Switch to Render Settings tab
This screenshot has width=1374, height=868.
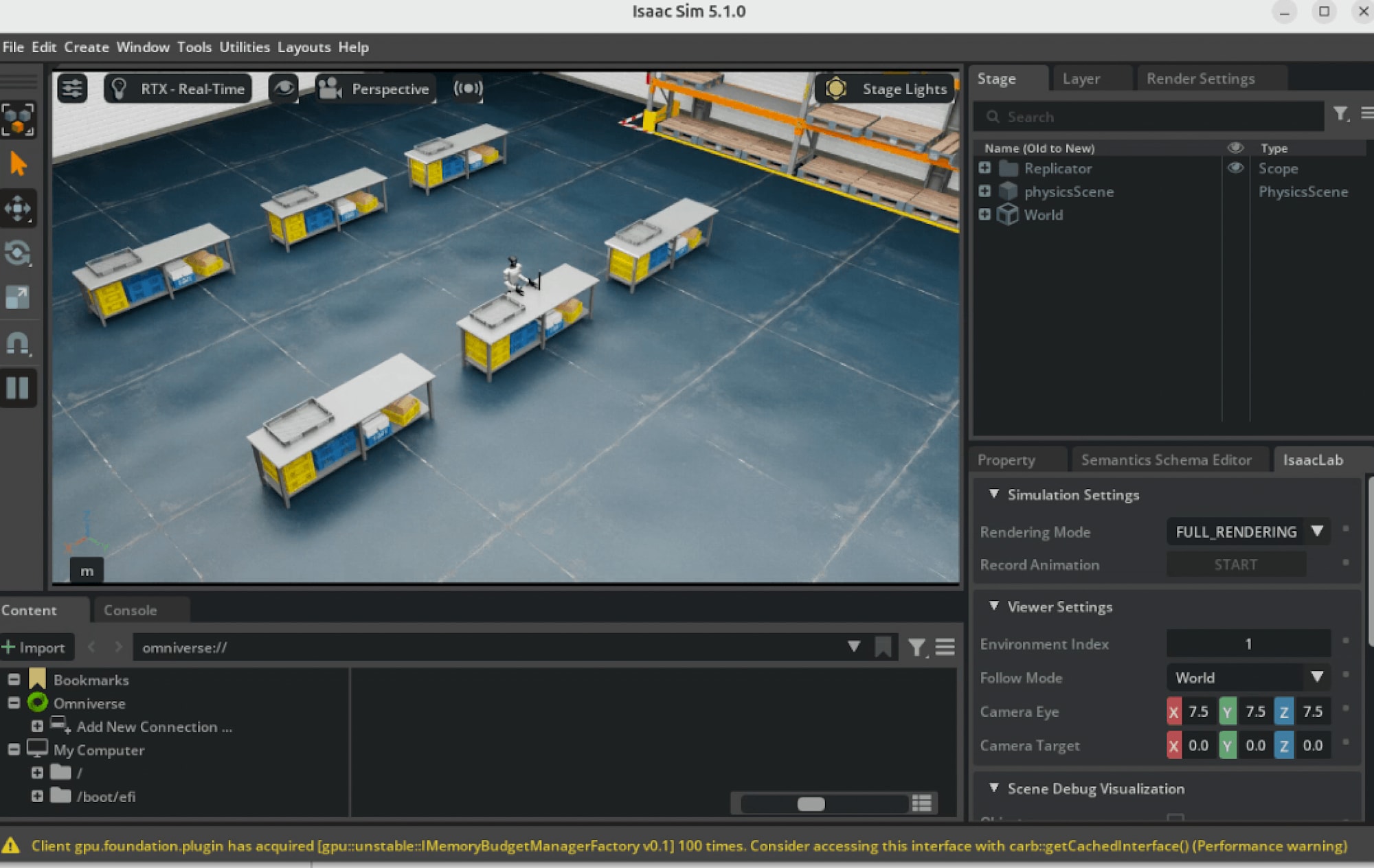(x=1200, y=79)
